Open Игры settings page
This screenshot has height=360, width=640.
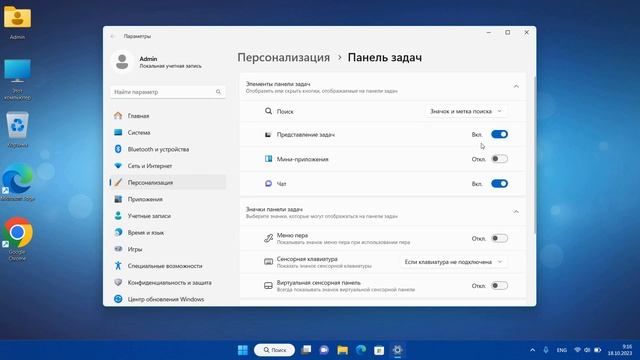[x=168, y=249]
